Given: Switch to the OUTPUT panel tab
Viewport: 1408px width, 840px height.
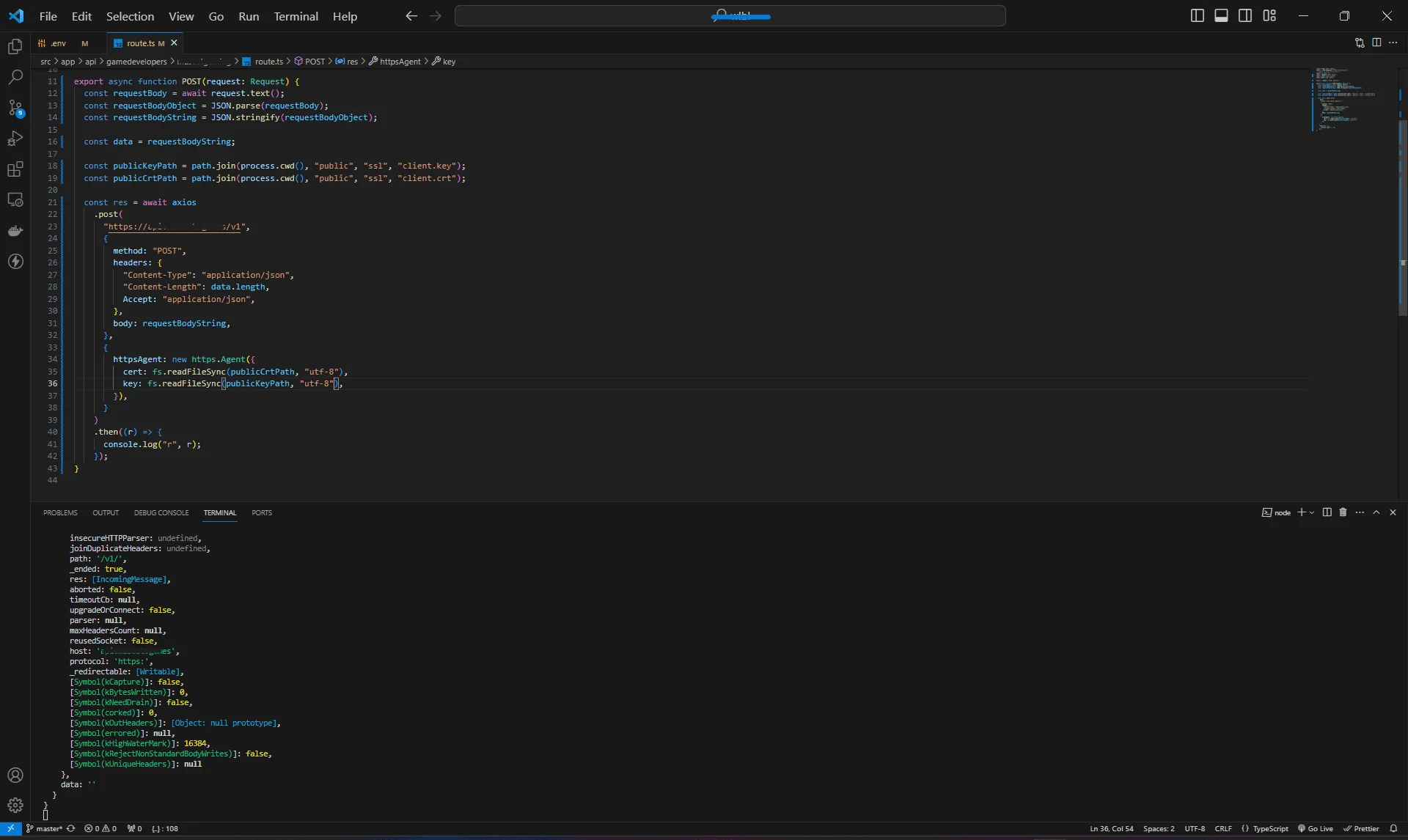Looking at the screenshot, I should [106, 513].
